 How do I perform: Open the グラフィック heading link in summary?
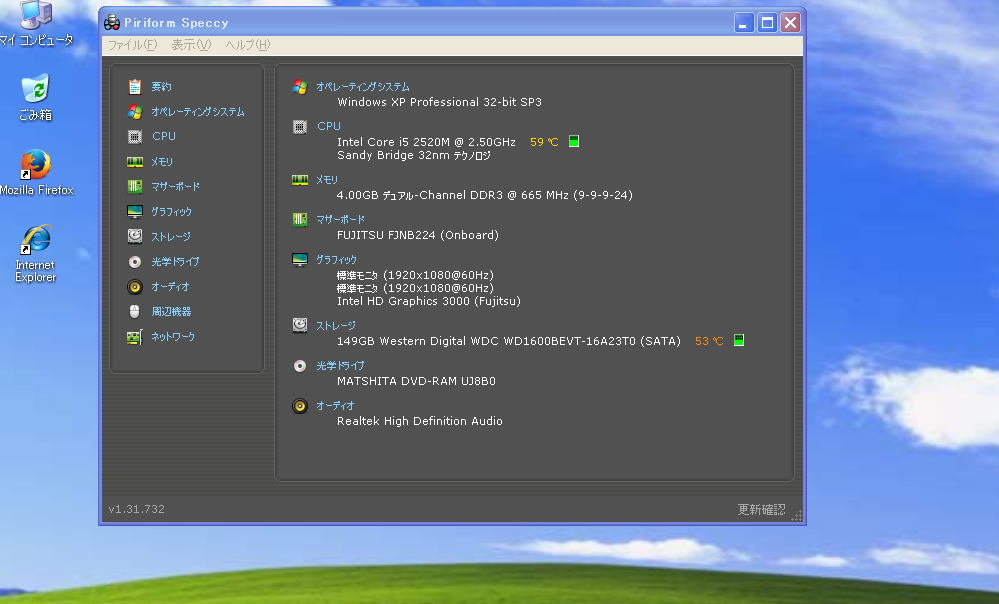[x=336, y=260]
